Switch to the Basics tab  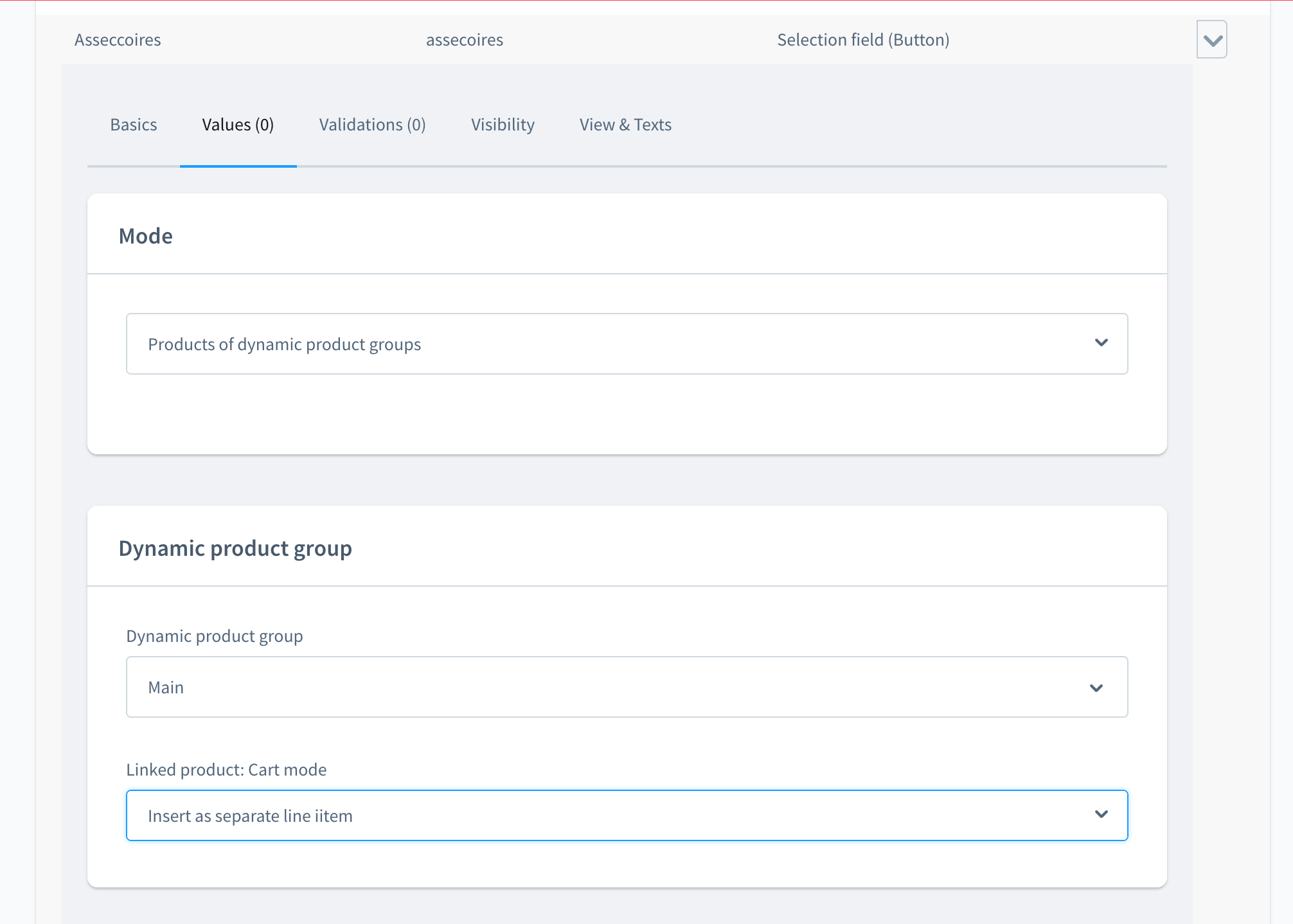[134, 125]
